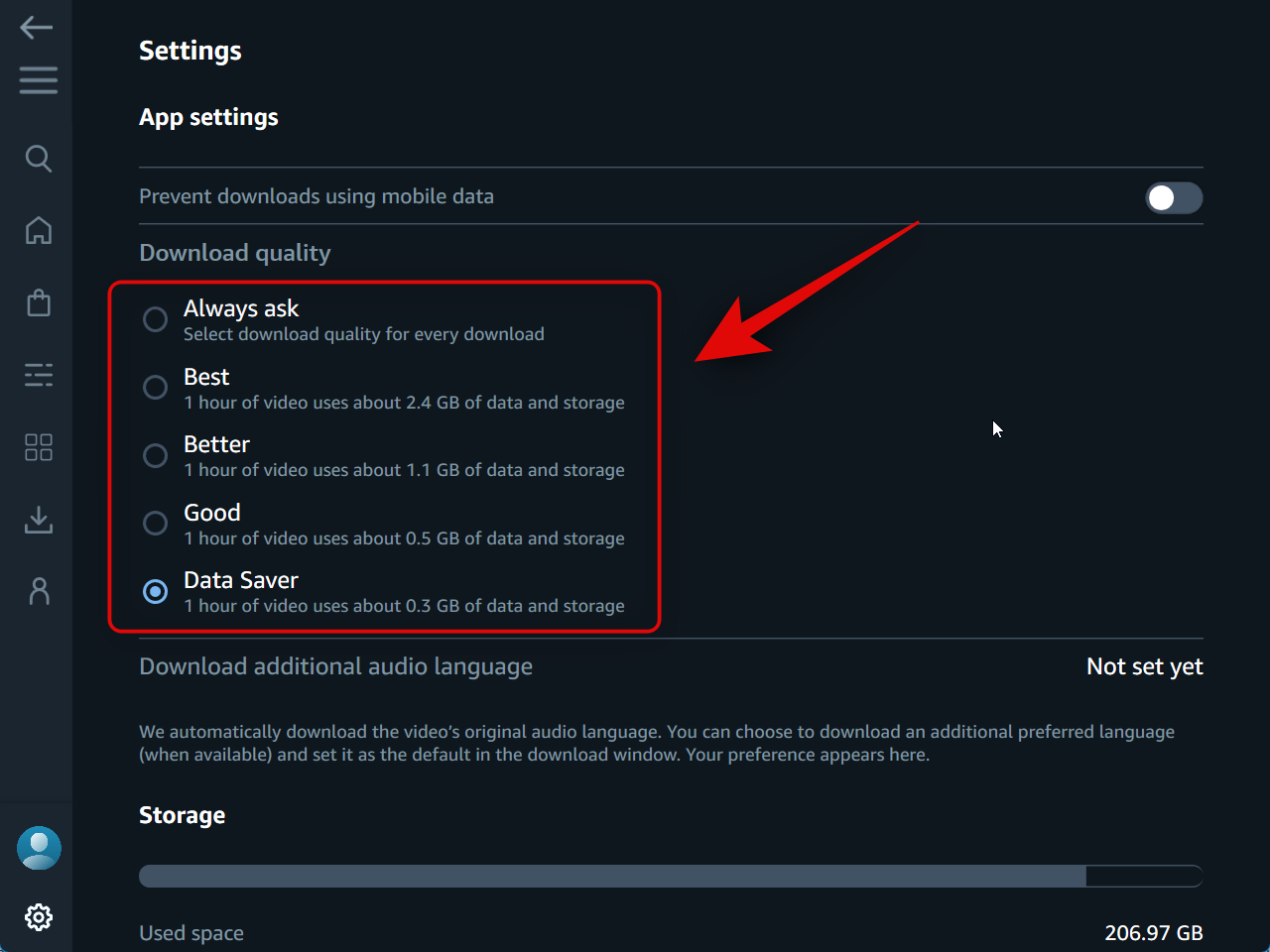This screenshot has height=952, width=1270.
Task: Open the Store shopping bag icon
Action: pyautogui.click(x=38, y=302)
